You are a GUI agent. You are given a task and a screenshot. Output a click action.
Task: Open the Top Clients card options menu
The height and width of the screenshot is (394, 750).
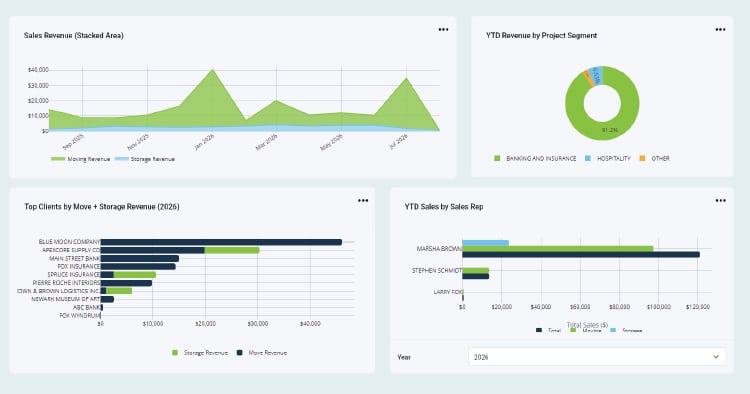tap(363, 201)
